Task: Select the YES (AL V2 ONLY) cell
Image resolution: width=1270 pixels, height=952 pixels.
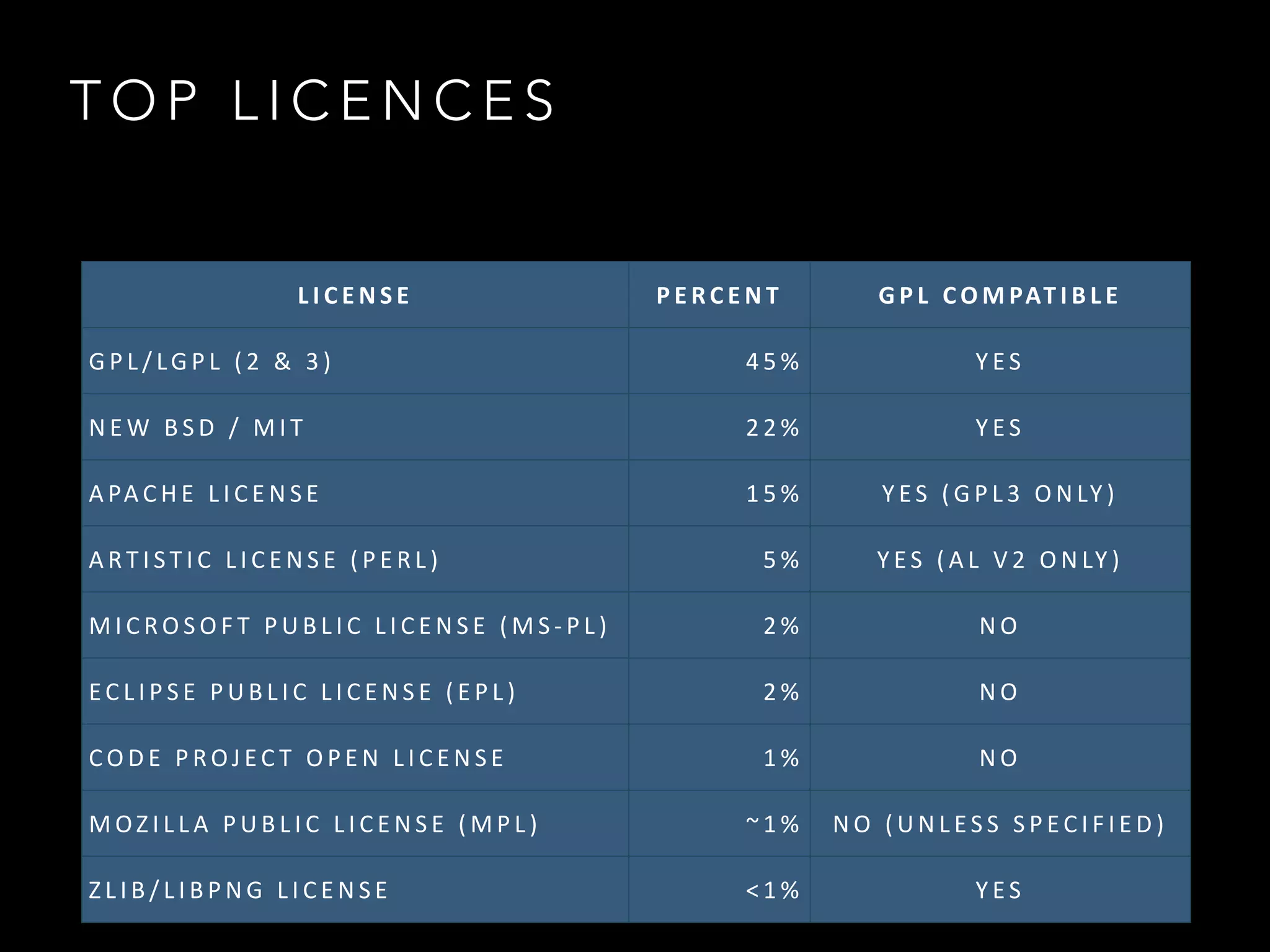Action: tap(999, 560)
